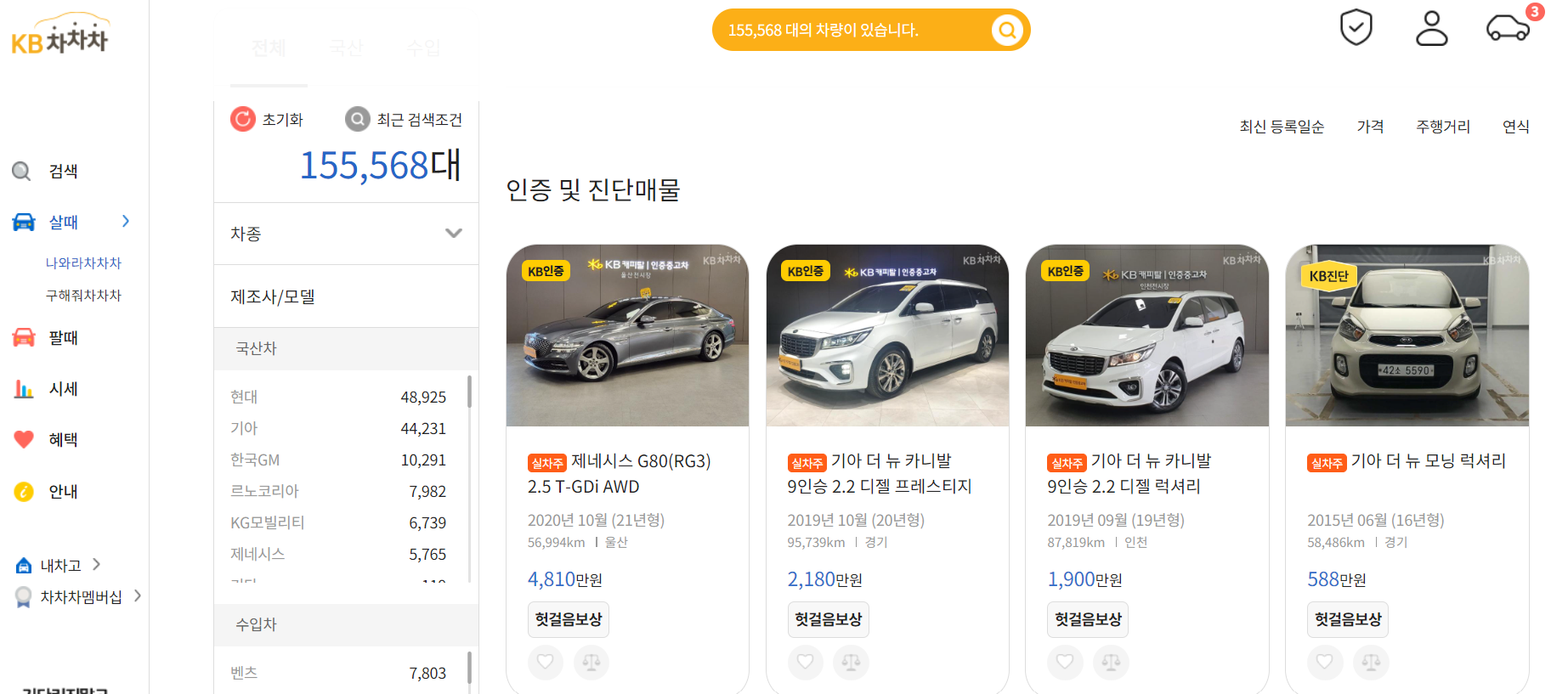Click the 차차차멤버십 medal icon
The width and height of the screenshot is (1568, 694).
24,597
